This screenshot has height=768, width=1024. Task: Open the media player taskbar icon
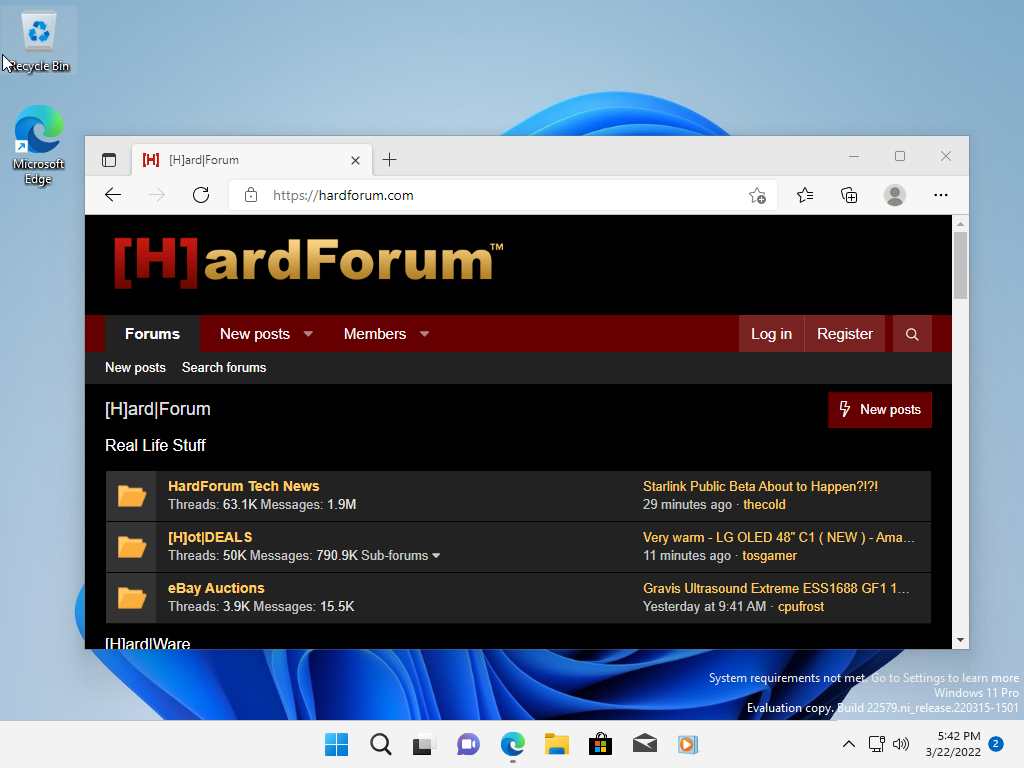pos(688,744)
